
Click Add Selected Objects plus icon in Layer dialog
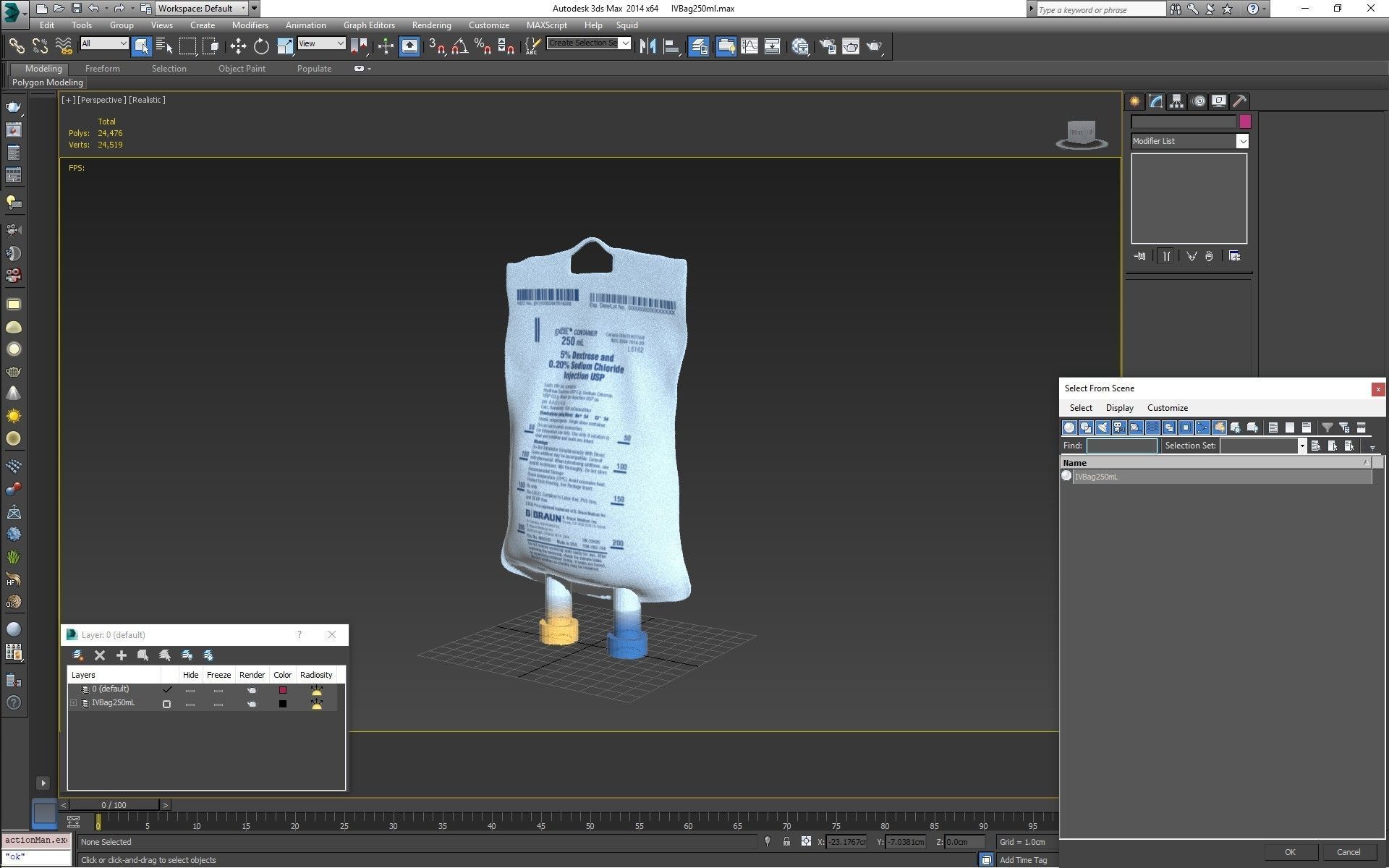[x=122, y=655]
